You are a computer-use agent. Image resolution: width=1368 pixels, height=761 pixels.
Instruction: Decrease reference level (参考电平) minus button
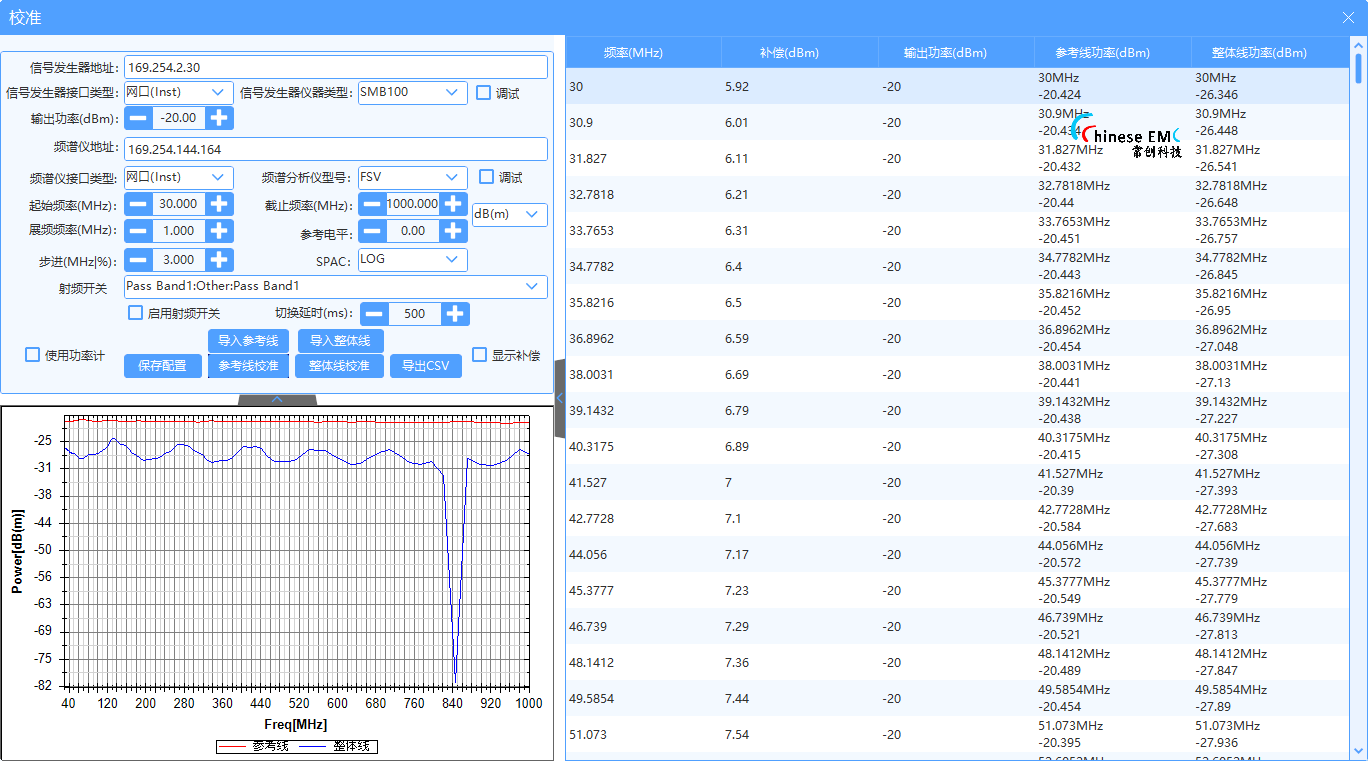[x=373, y=230]
